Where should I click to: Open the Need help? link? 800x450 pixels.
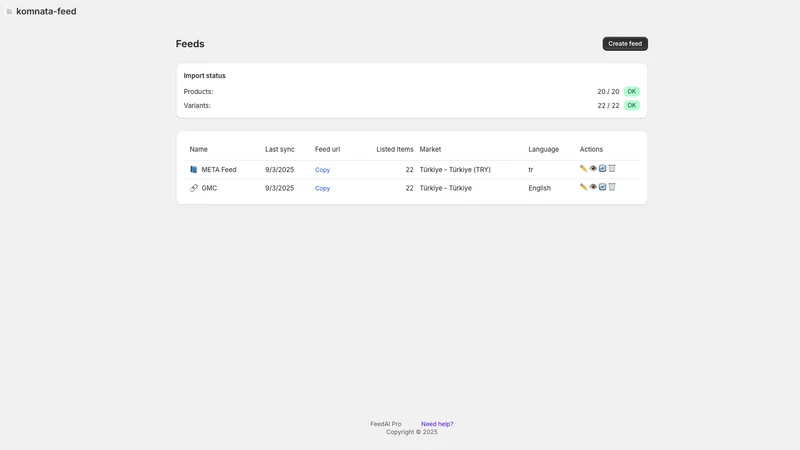point(437,424)
